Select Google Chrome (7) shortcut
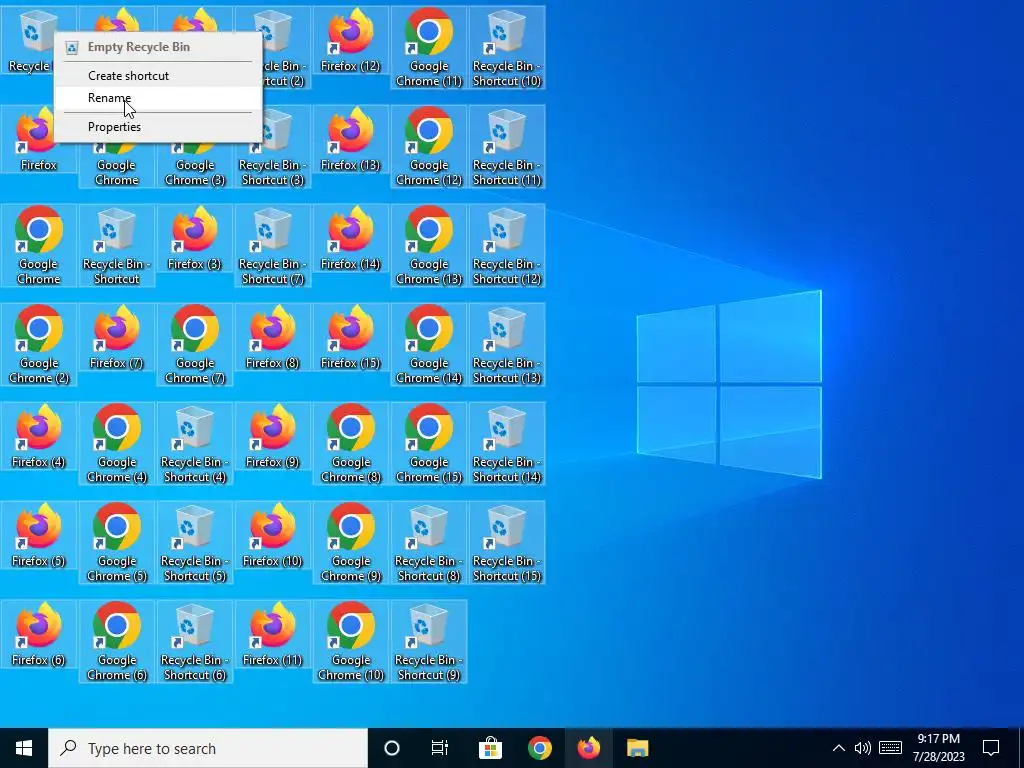Viewport: 1024px width, 768px height. tap(195, 345)
